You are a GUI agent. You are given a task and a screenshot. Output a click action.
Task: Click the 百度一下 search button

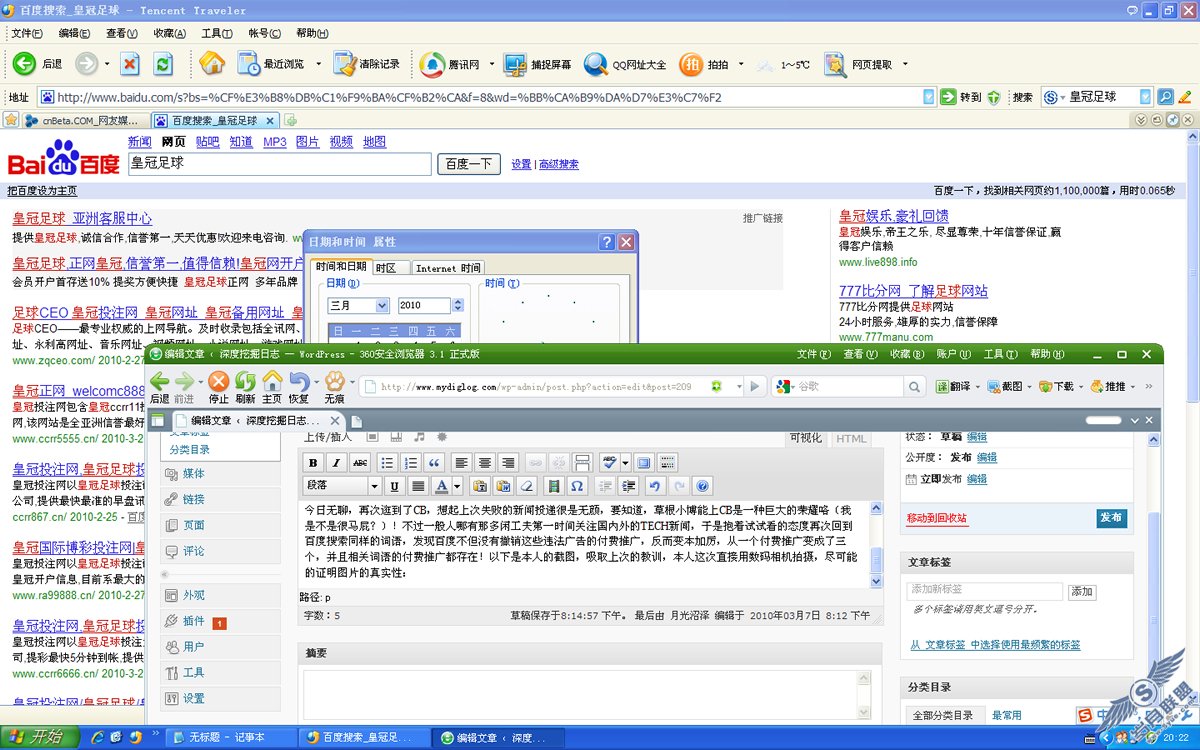click(469, 164)
